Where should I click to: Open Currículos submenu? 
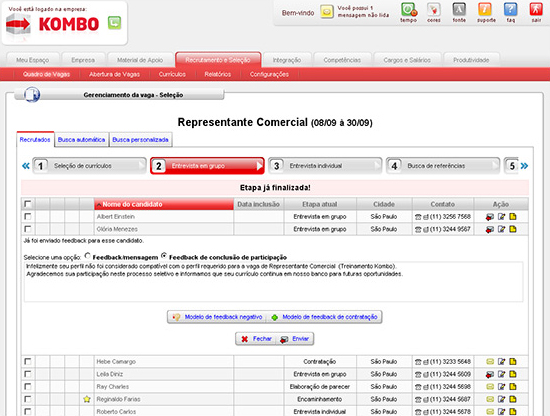(x=172, y=74)
